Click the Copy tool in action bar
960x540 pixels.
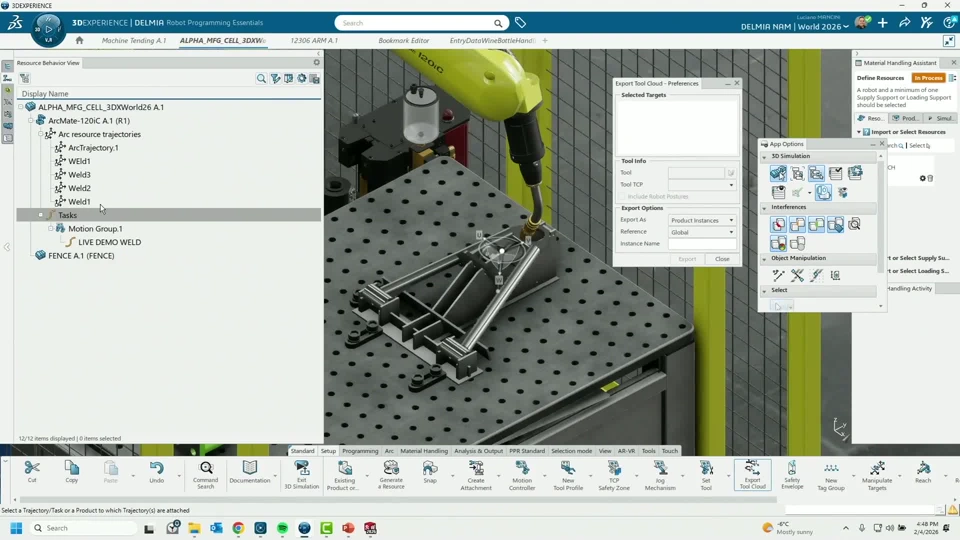tap(72, 473)
